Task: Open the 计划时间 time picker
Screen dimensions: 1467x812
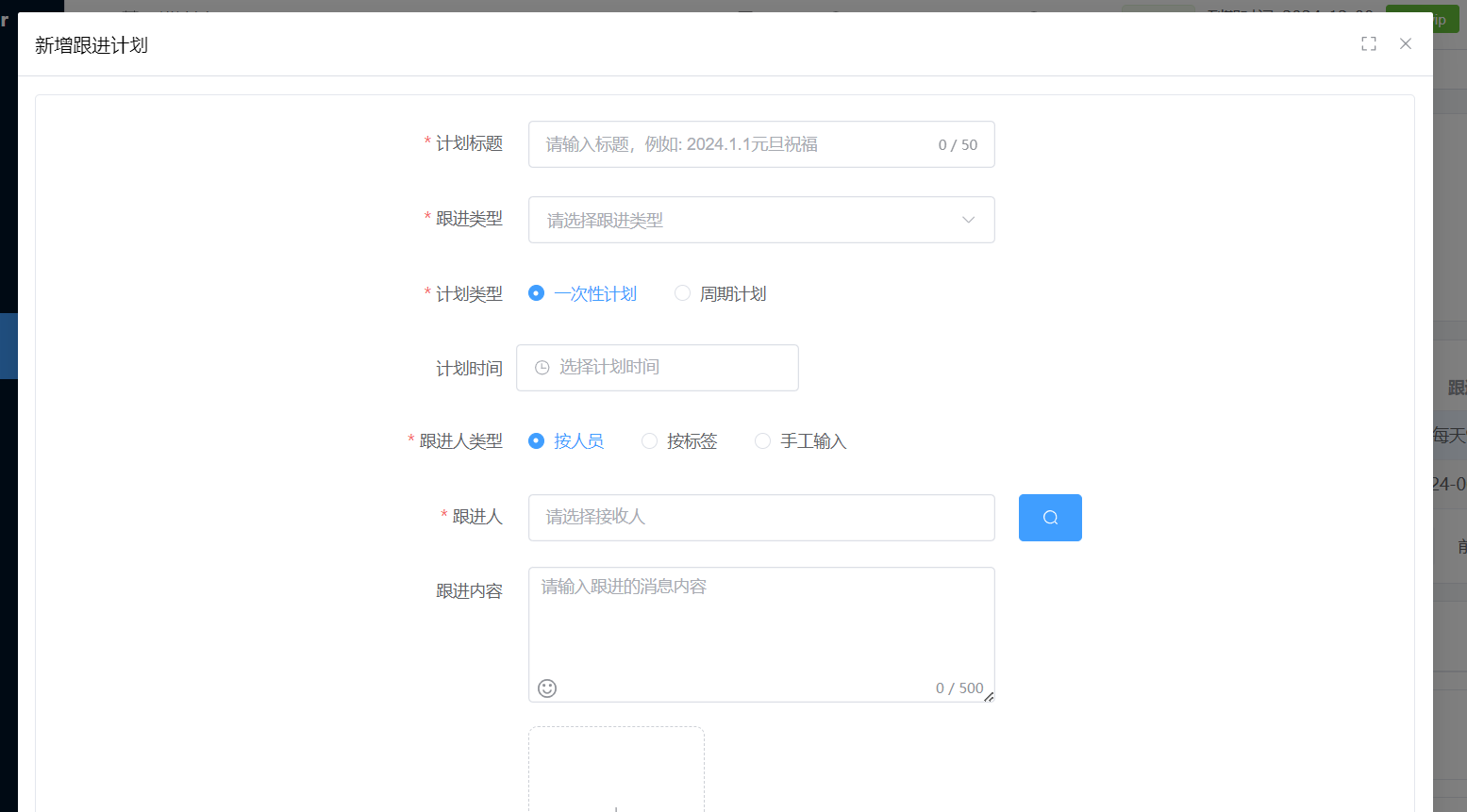Action: coord(658,368)
